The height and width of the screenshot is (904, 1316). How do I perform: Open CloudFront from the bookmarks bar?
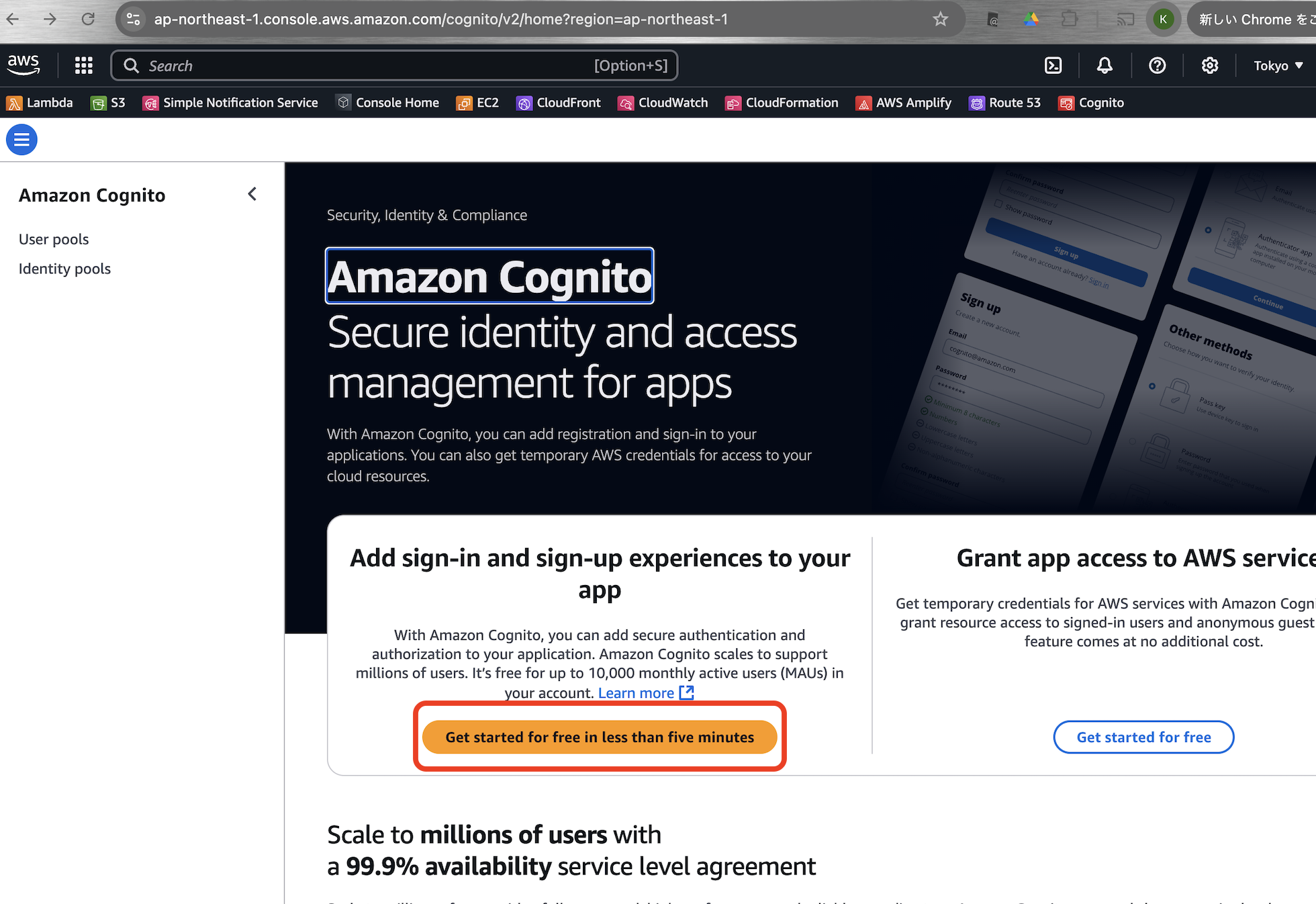coord(559,103)
